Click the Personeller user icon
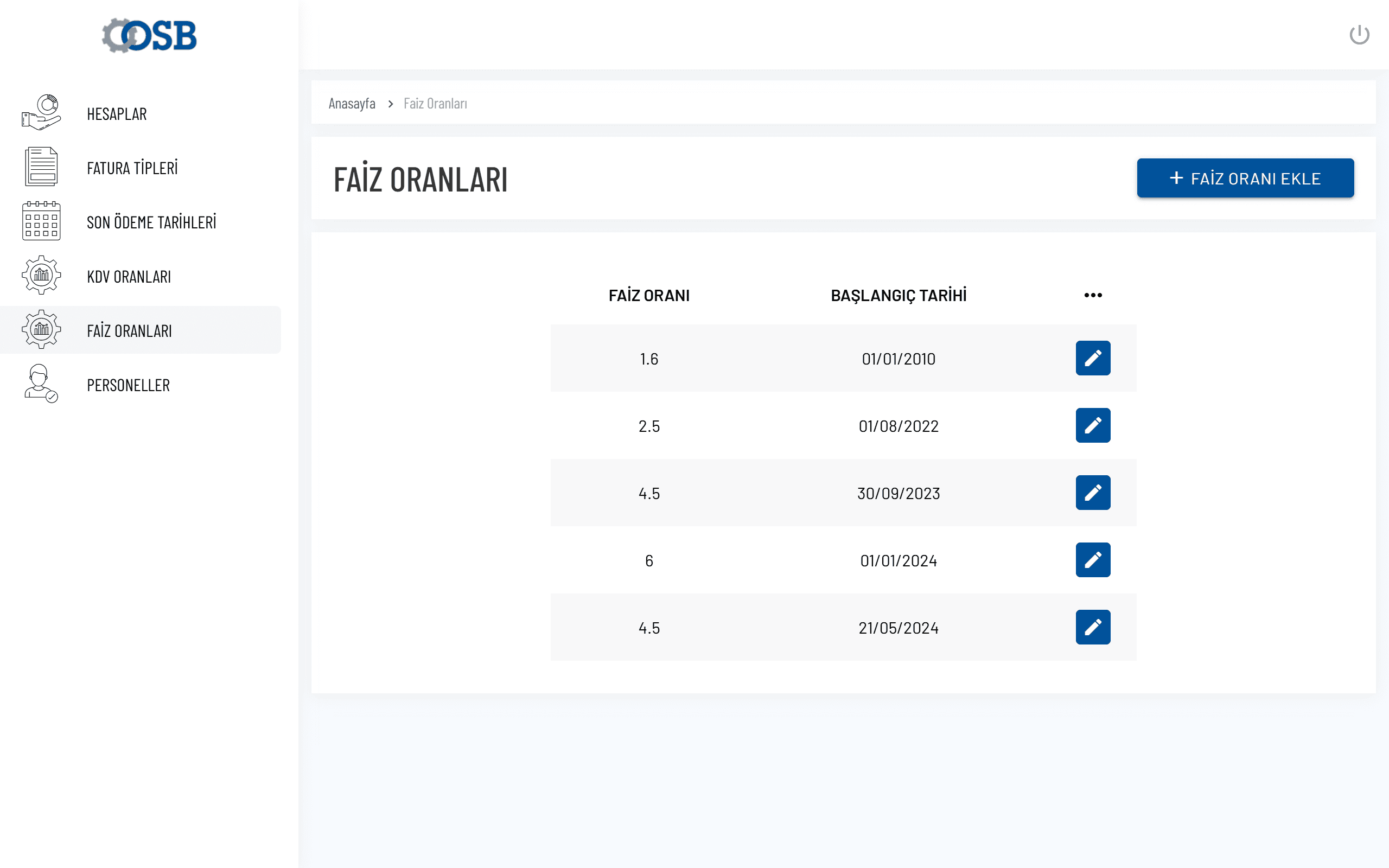This screenshot has height=868, width=1389. pyautogui.click(x=41, y=384)
